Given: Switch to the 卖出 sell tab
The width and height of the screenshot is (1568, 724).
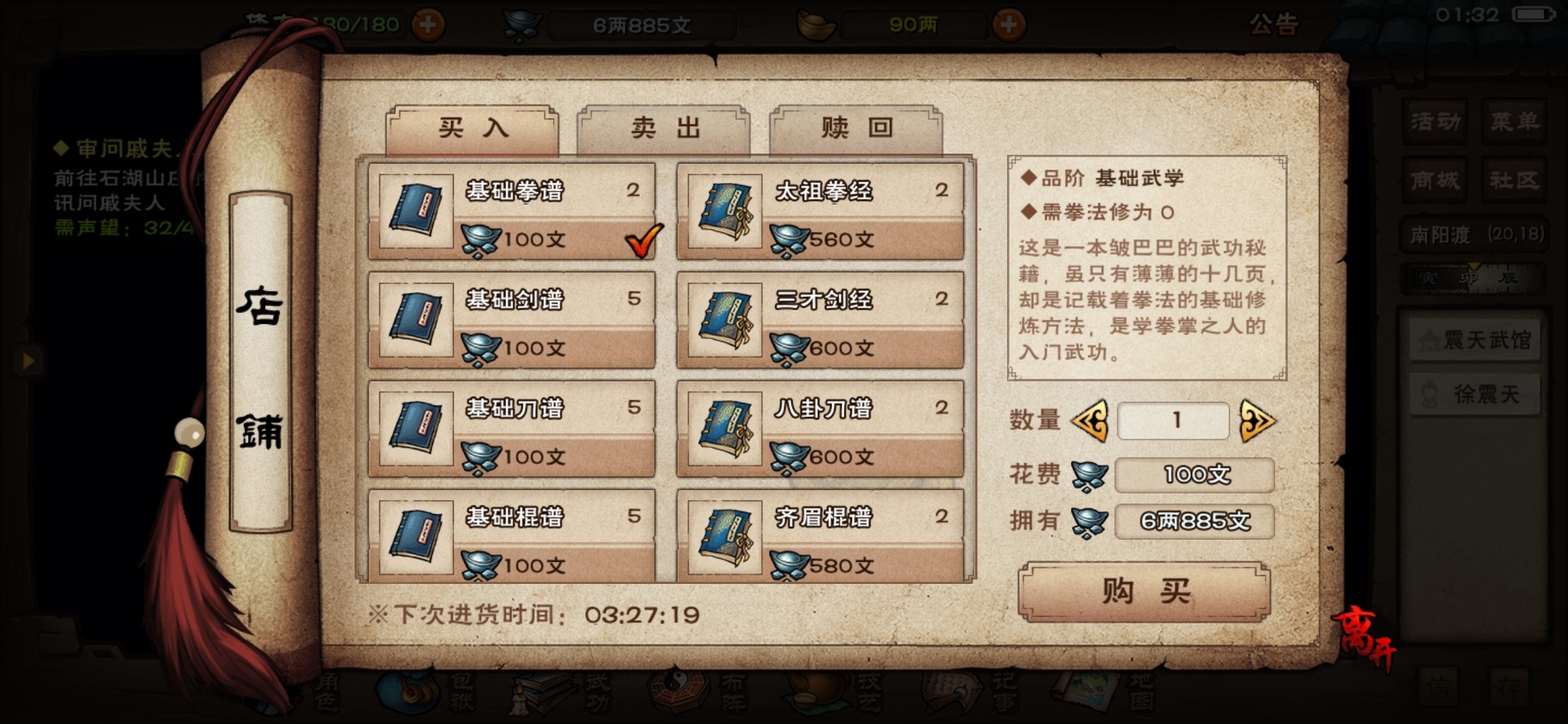Looking at the screenshot, I should point(664,129).
